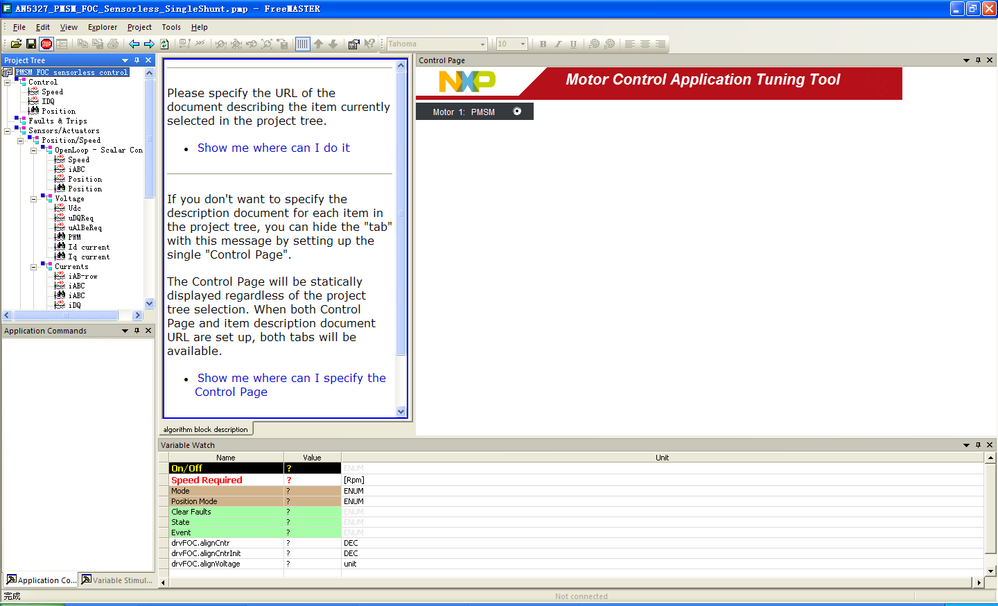
Task: Click Project Tree vertical scrollbar down arrow
Action: tap(150, 304)
